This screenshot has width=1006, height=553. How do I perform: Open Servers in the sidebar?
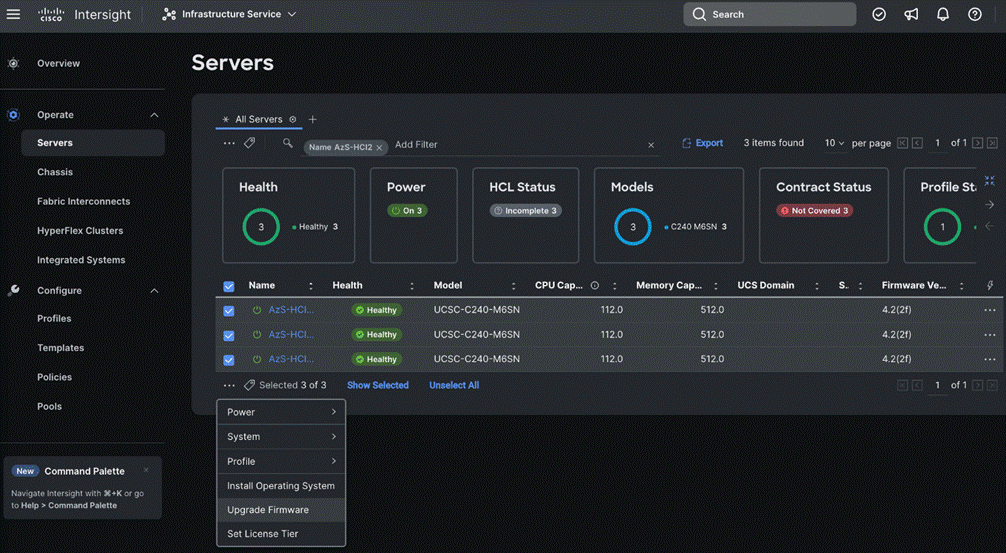[93, 143]
